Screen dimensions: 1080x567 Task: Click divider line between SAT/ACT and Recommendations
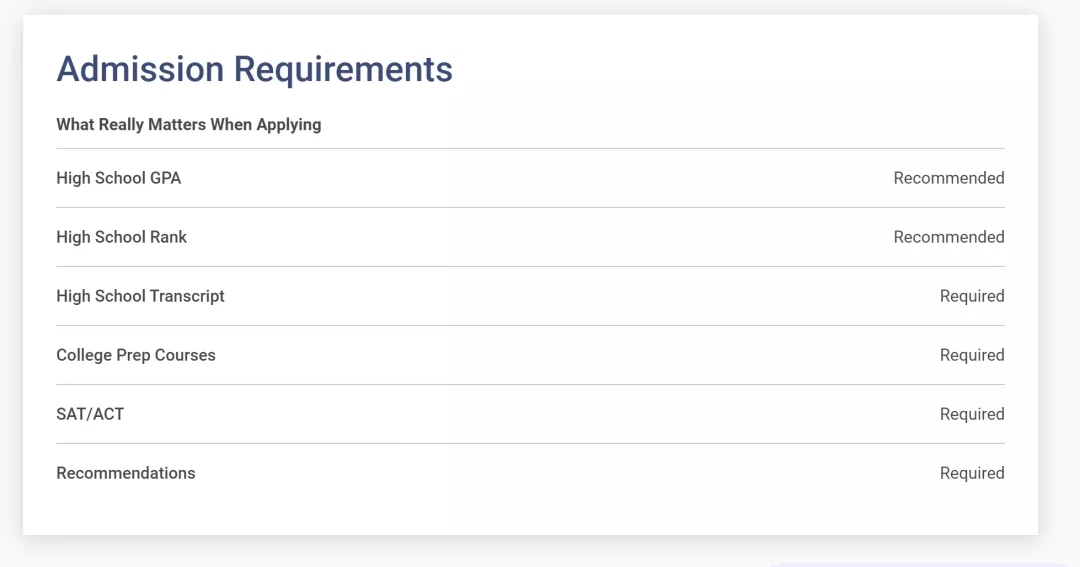click(530, 443)
